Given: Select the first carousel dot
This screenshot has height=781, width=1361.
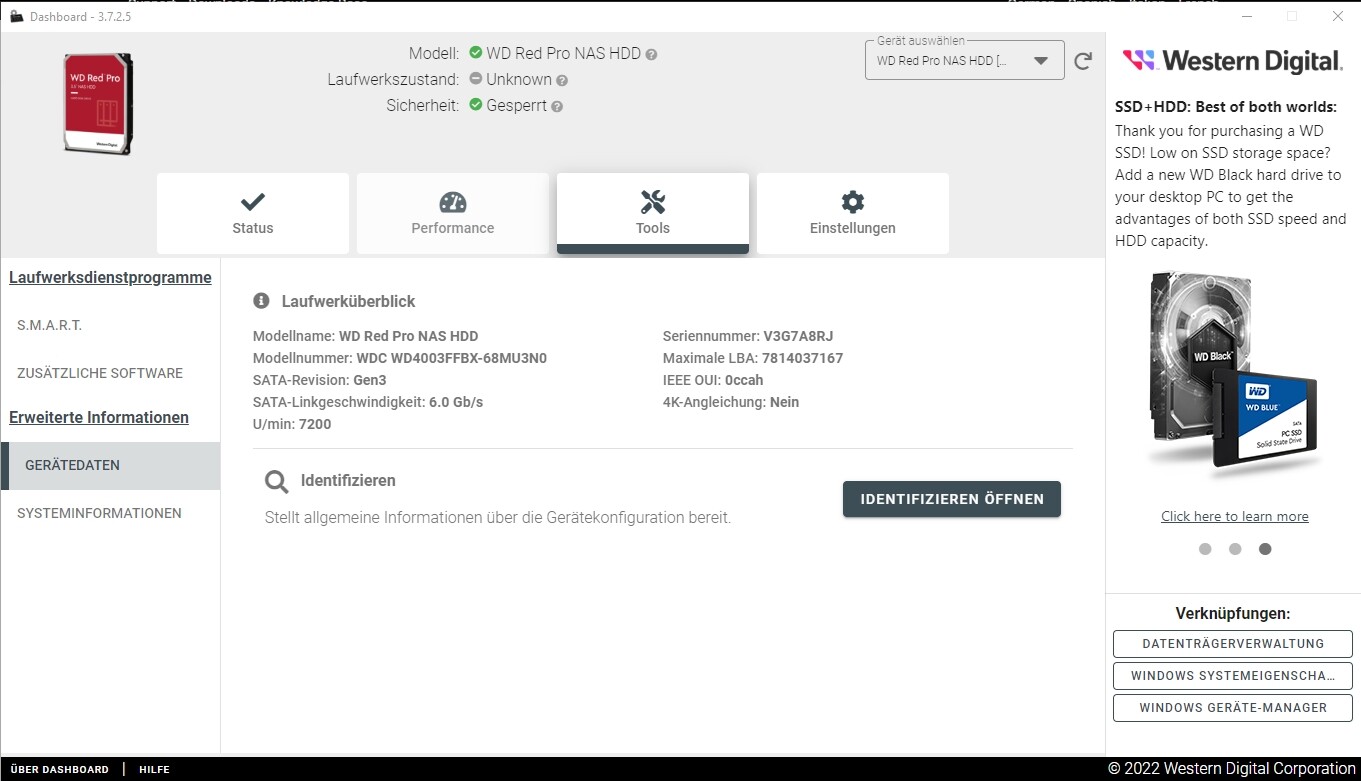Looking at the screenshot, I should (1205, 549).
